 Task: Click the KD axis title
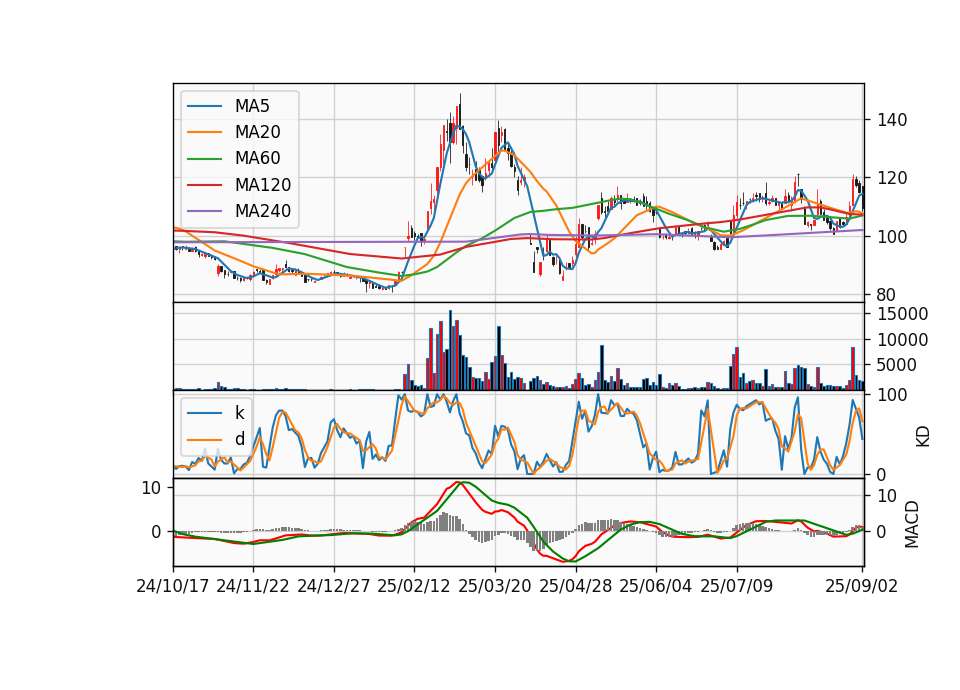point(923,436)
